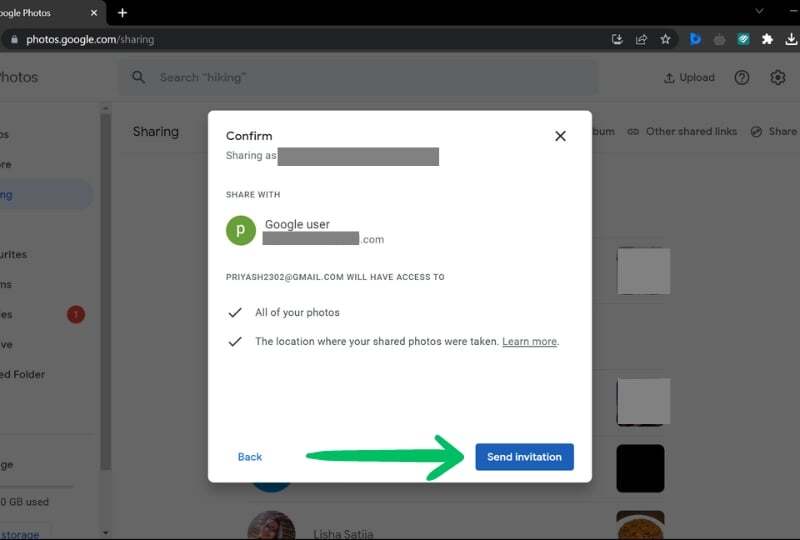Click 'All of your photos' text
This screenshot has height=540, width=800.
[x=297, y=312]
